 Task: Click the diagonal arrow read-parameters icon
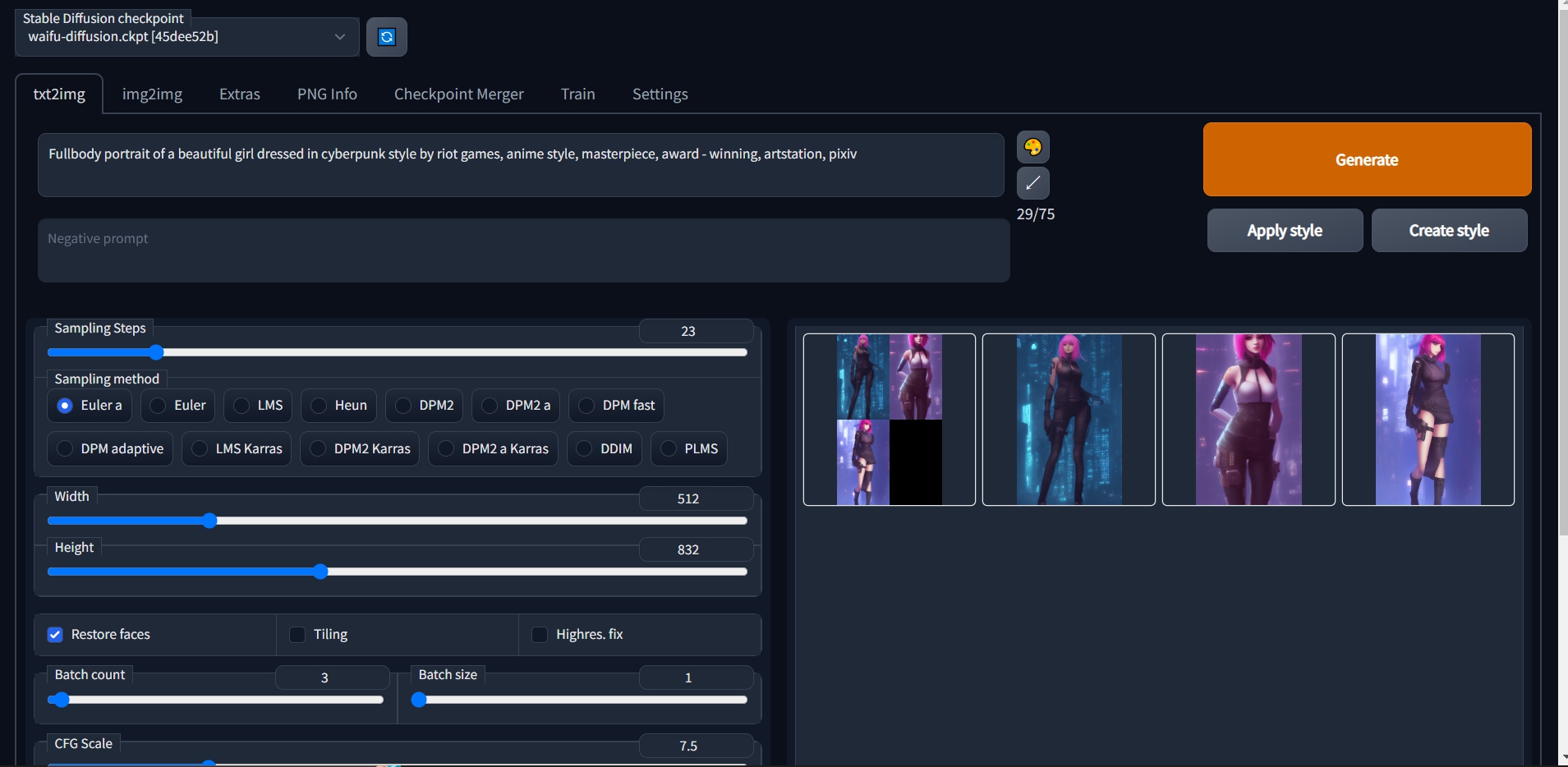pyautogui.click(x=1032, y=183)
